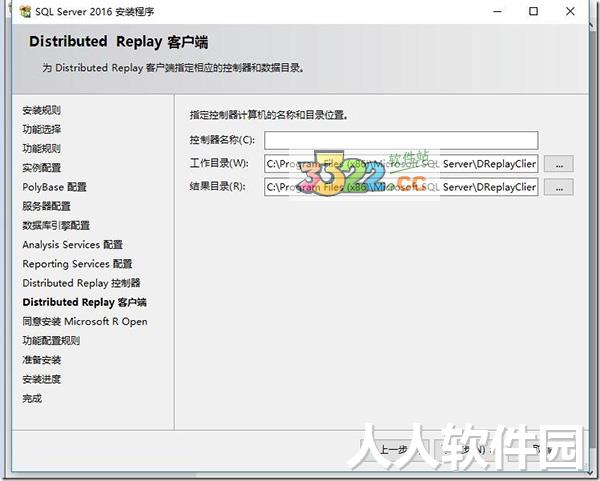Click the SQL Server setup title icon

(25, 11)
